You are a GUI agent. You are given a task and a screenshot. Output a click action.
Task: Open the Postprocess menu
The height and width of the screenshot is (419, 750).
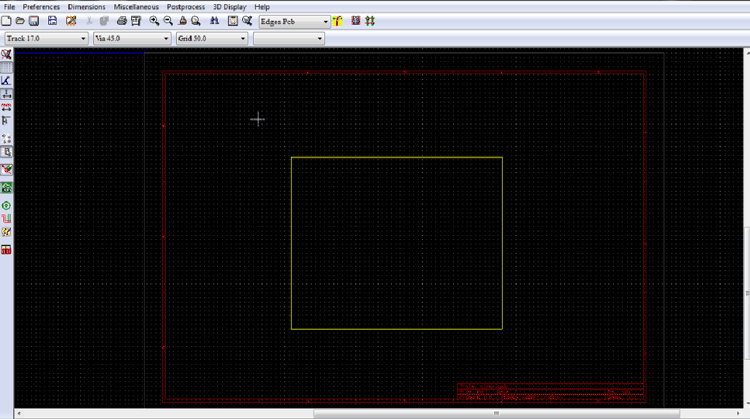click(186, 7)
